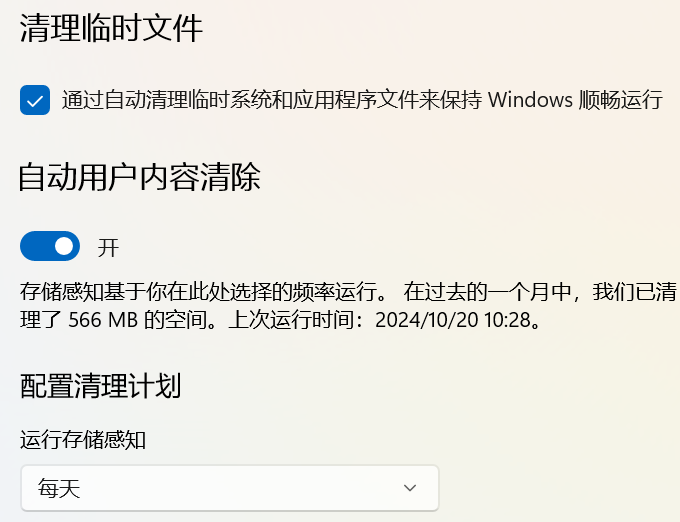Click the white knob of the blue toggle

(64, 246)
